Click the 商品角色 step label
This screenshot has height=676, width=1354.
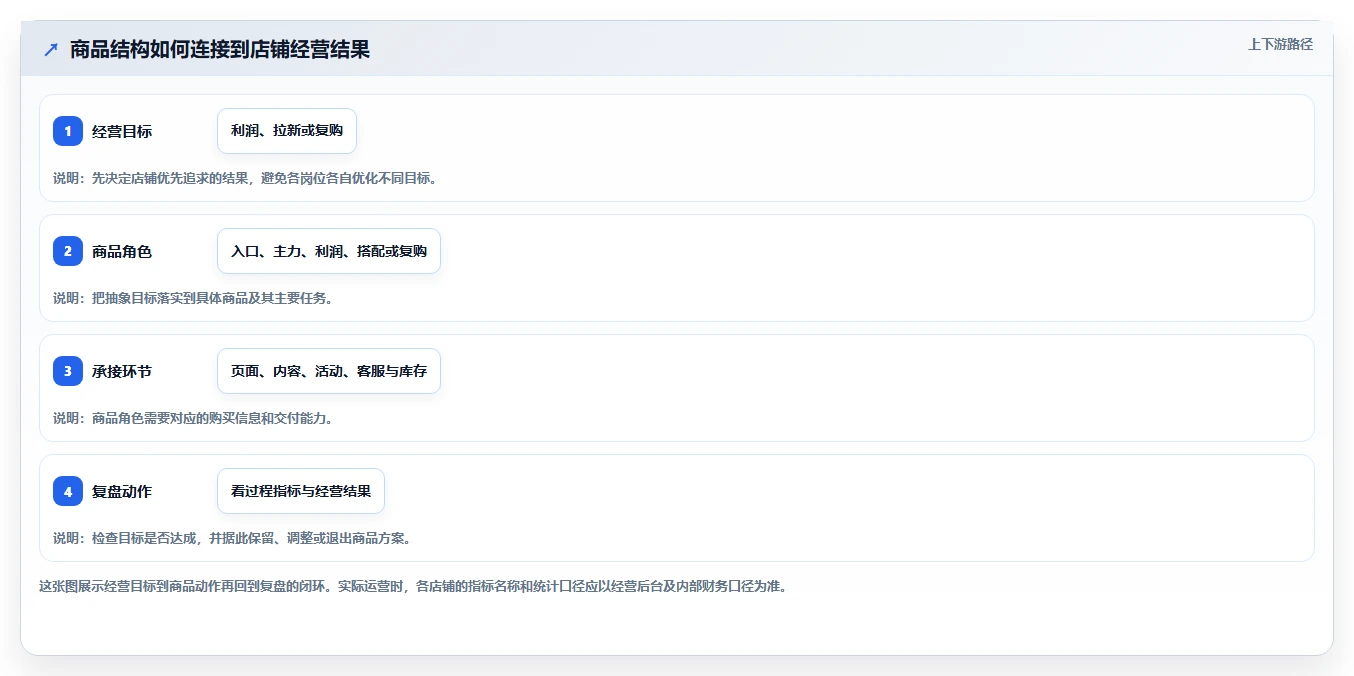122,251
